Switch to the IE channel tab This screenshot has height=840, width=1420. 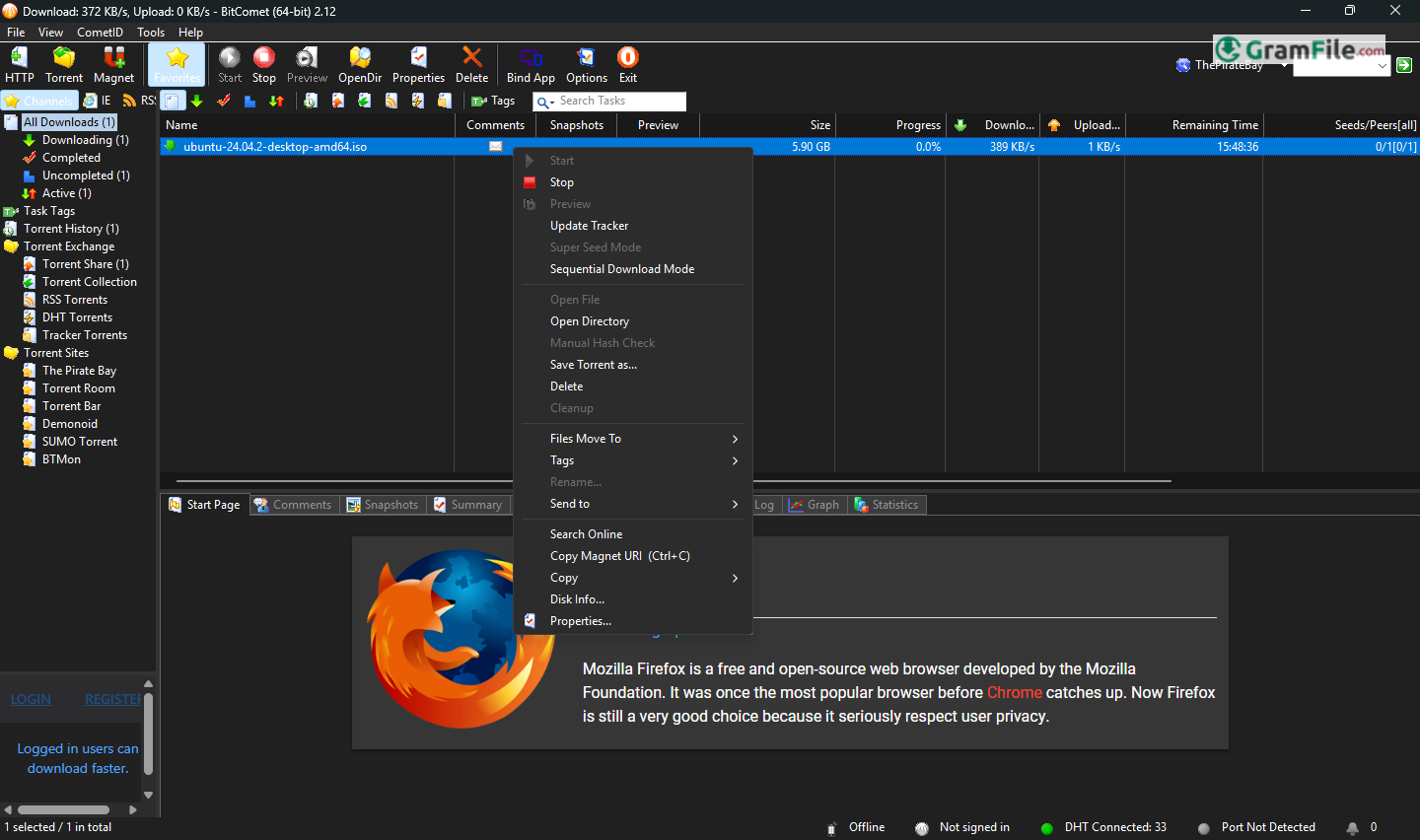[98, 101]
